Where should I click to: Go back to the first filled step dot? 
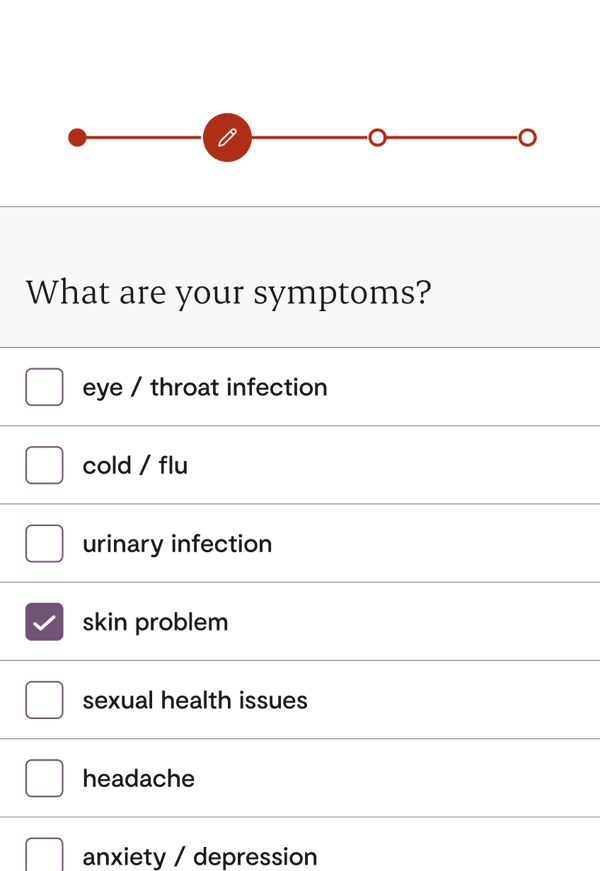point(77,137)
